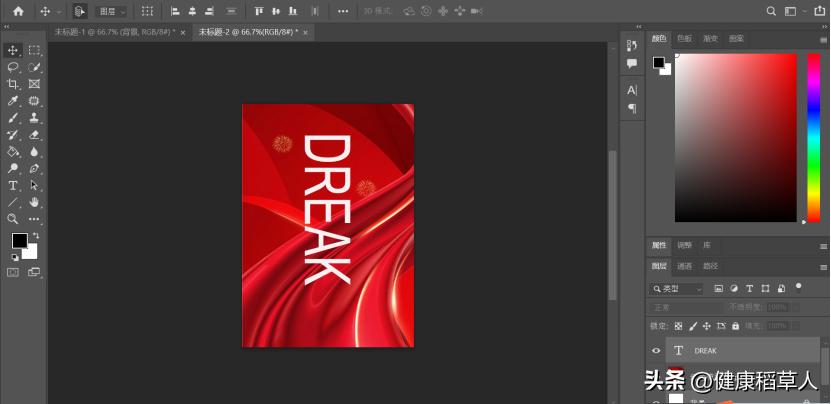Toggle Show Transform Controls option
This screenshot has width=831, height=404.
pos(148,11)
